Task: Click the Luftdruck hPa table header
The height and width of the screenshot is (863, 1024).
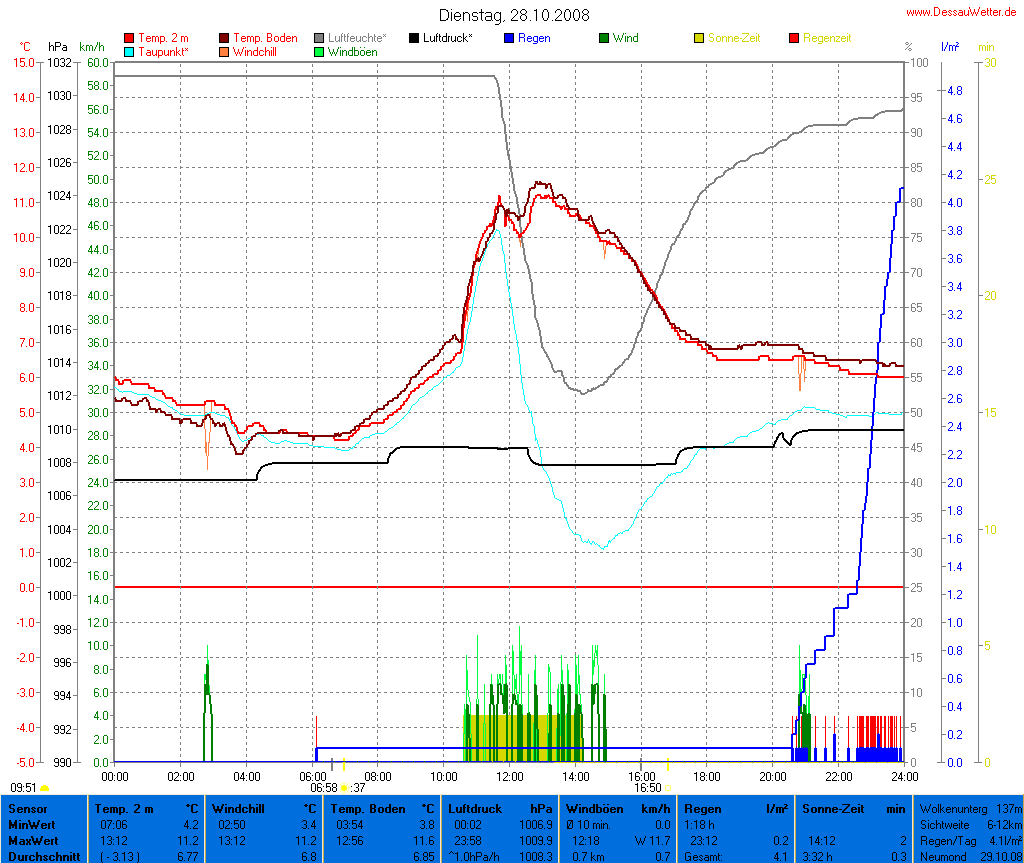Action: pyautogui.click(x=500, y=808)
